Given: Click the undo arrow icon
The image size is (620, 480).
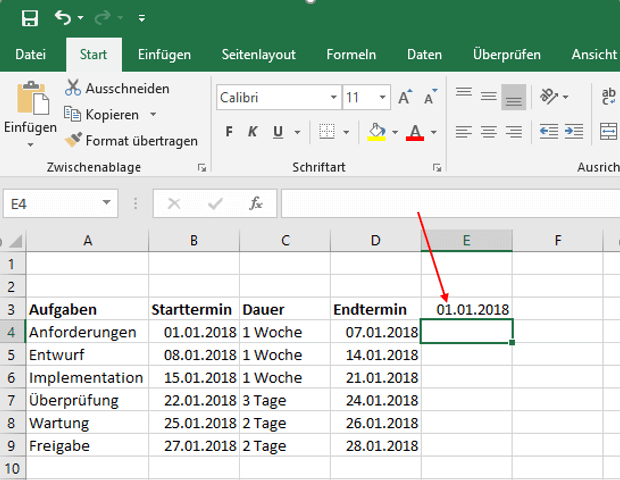Looking at the screenshot, I should pos(63,18).
